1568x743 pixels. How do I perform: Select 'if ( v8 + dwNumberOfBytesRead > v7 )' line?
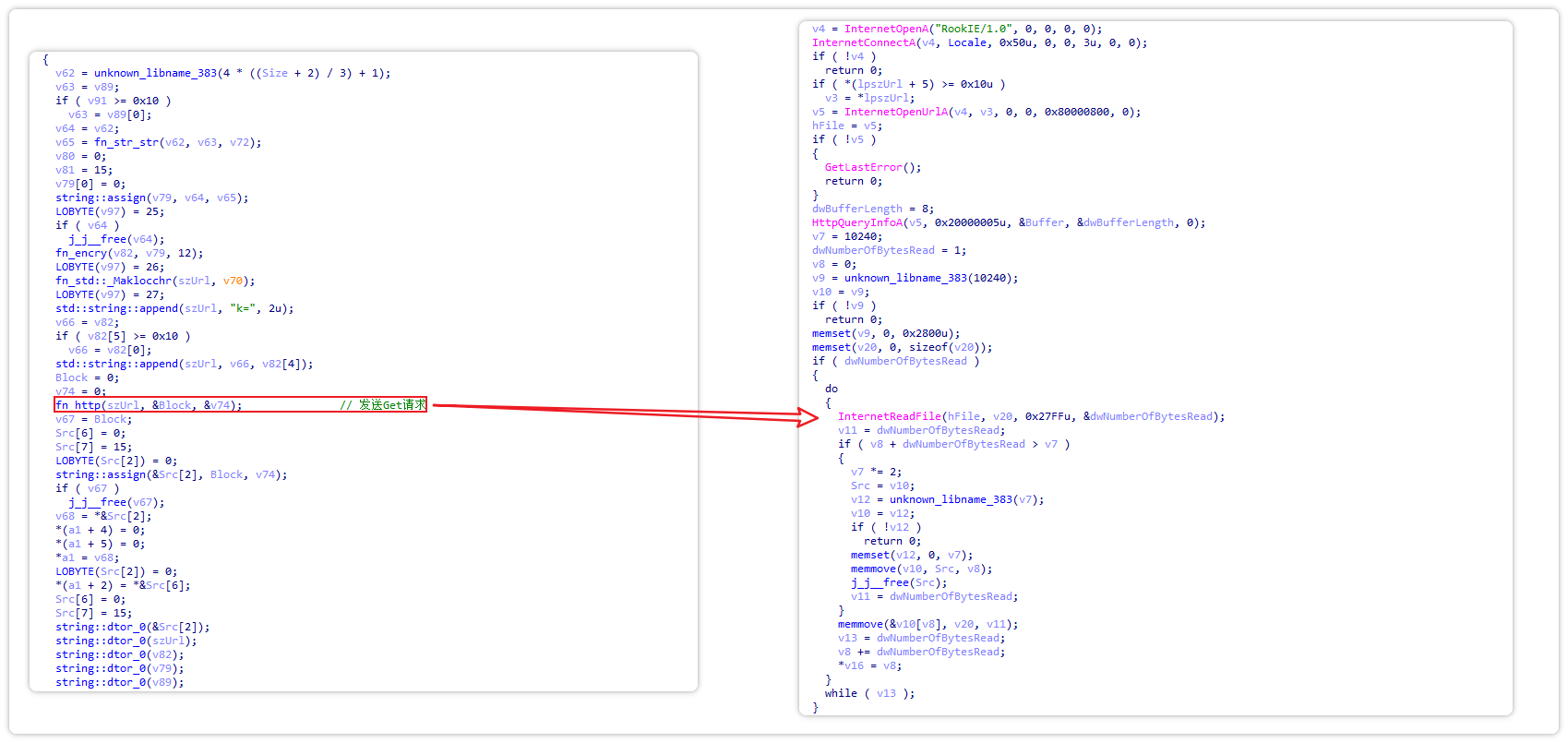[954, 444]
